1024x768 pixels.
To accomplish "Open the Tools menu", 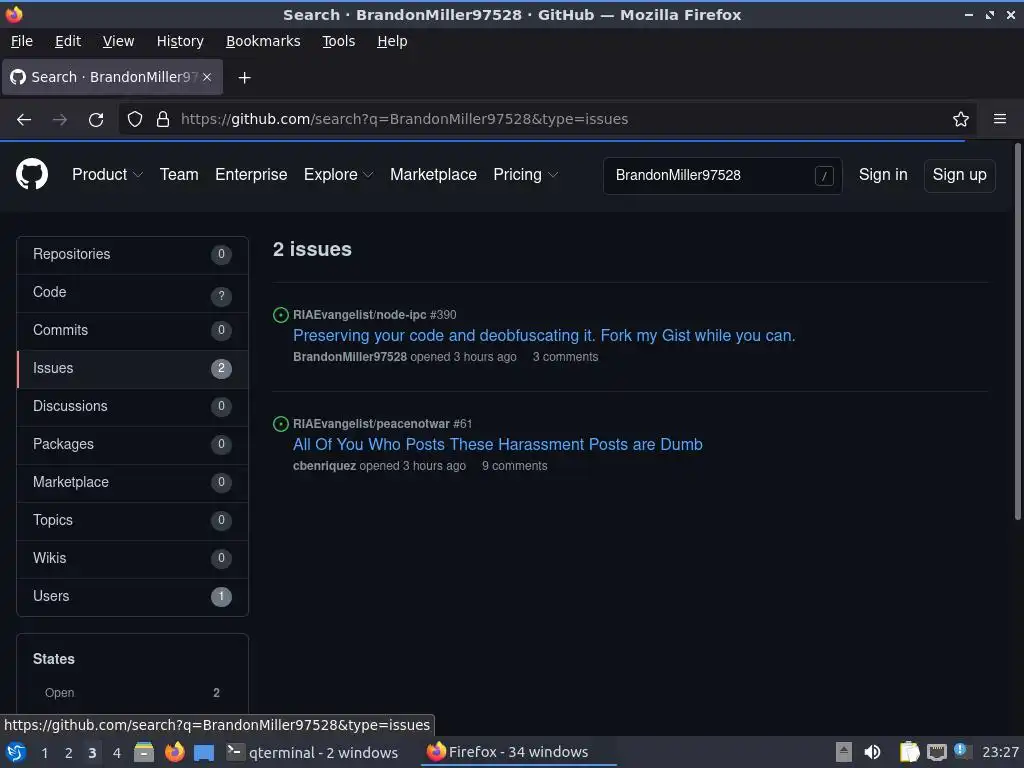I will [338, 41].
